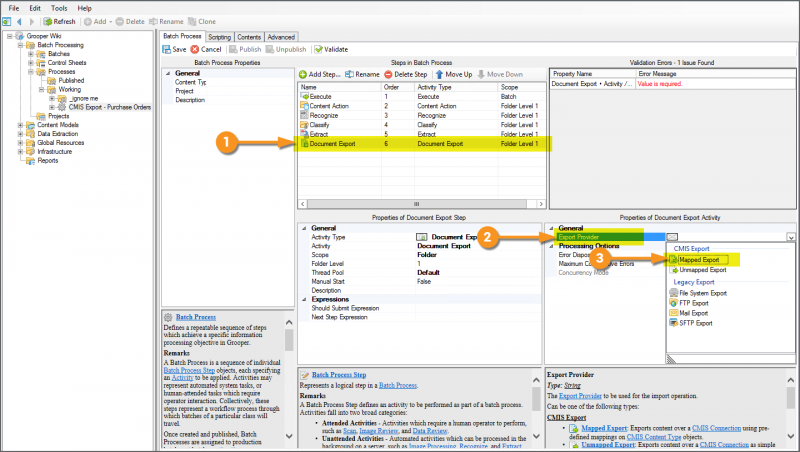The image size is (800, 452).
Task: Collapse the Batch Processing tree node
Action: click(20, 45)
